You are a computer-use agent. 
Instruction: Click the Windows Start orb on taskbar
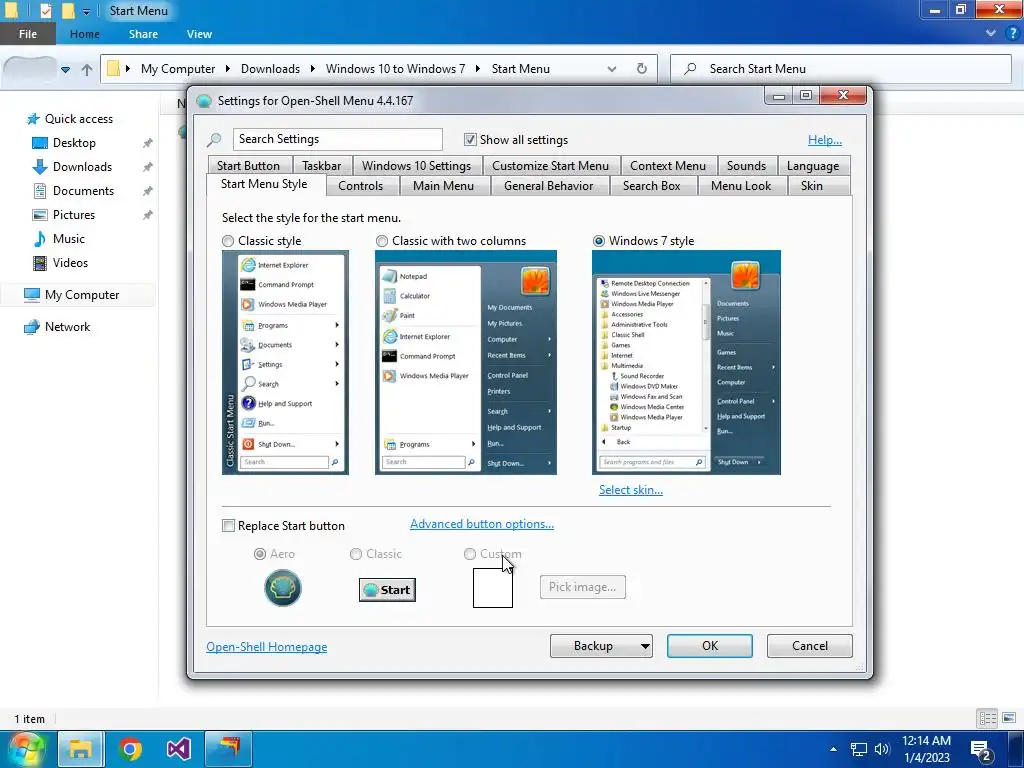tap(27, 748)
